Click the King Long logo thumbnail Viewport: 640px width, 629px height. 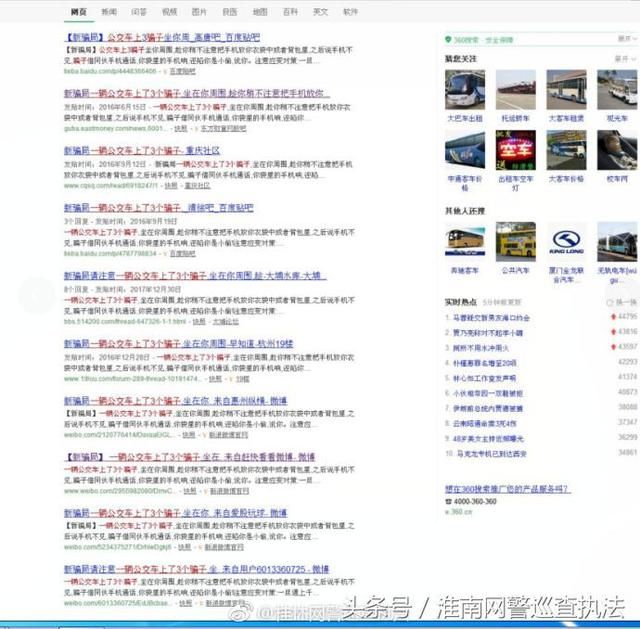click(566, 241)
